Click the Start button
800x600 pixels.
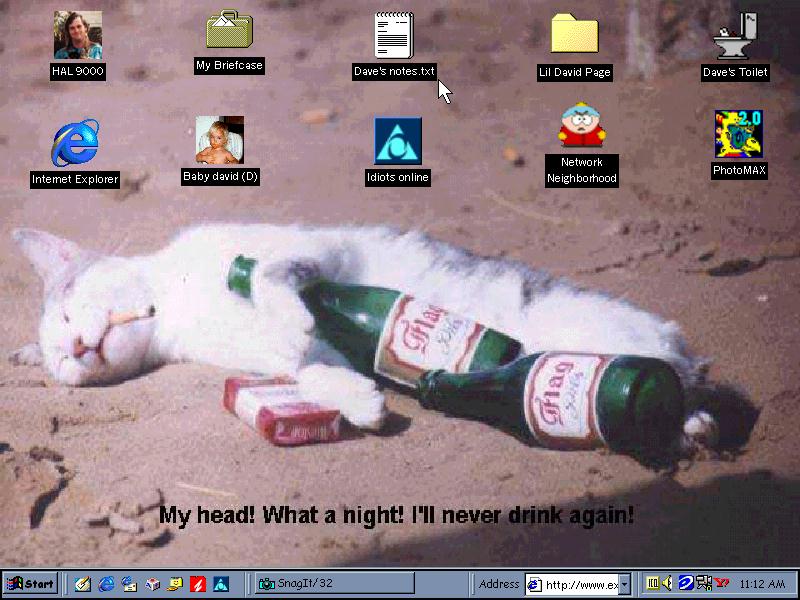[30, 584]
